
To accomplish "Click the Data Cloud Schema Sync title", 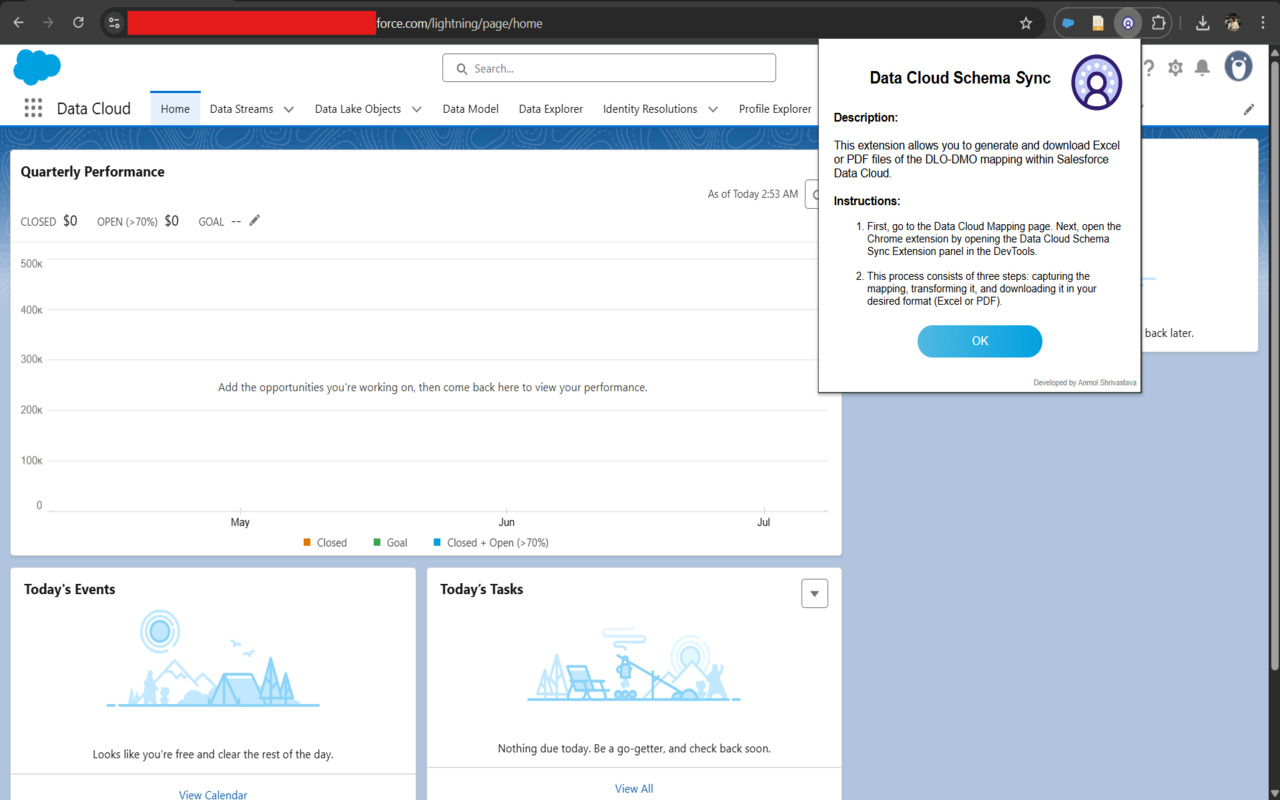I will (x=960, y=78).
